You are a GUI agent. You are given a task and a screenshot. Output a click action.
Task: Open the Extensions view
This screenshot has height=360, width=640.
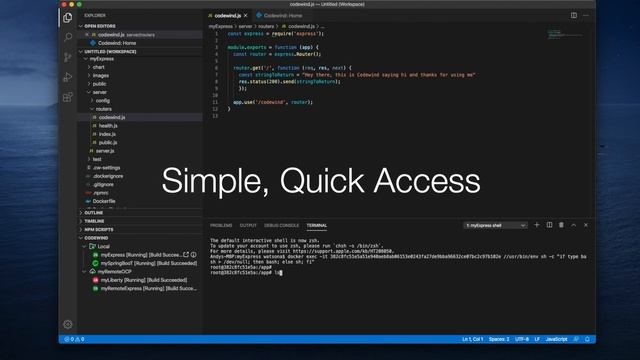pyautogui.click(x=68, y=97)
